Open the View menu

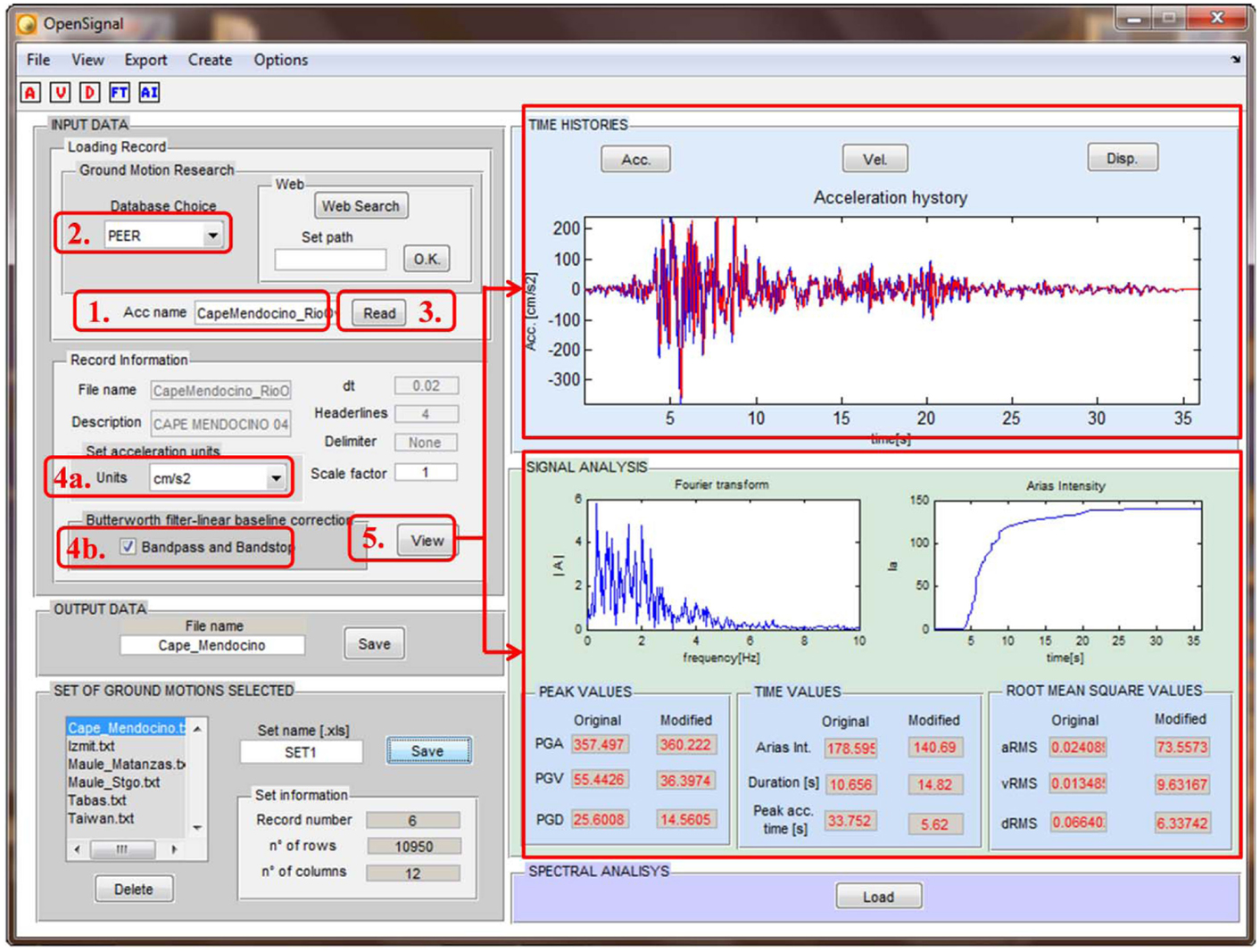pyautogui.click(x=87, y=60)
